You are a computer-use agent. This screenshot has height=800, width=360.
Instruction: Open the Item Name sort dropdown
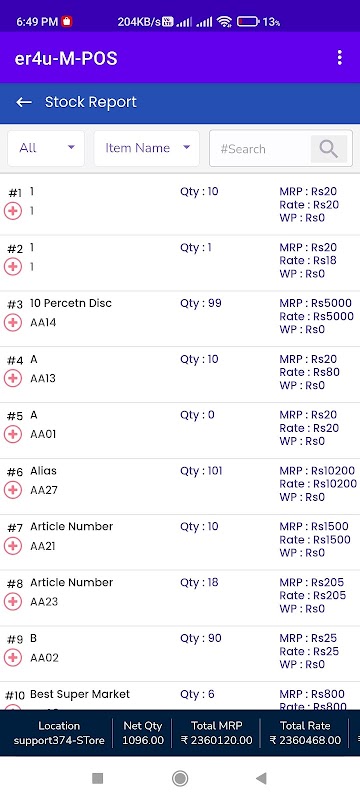pyautogui.click(x=147, y=148)
